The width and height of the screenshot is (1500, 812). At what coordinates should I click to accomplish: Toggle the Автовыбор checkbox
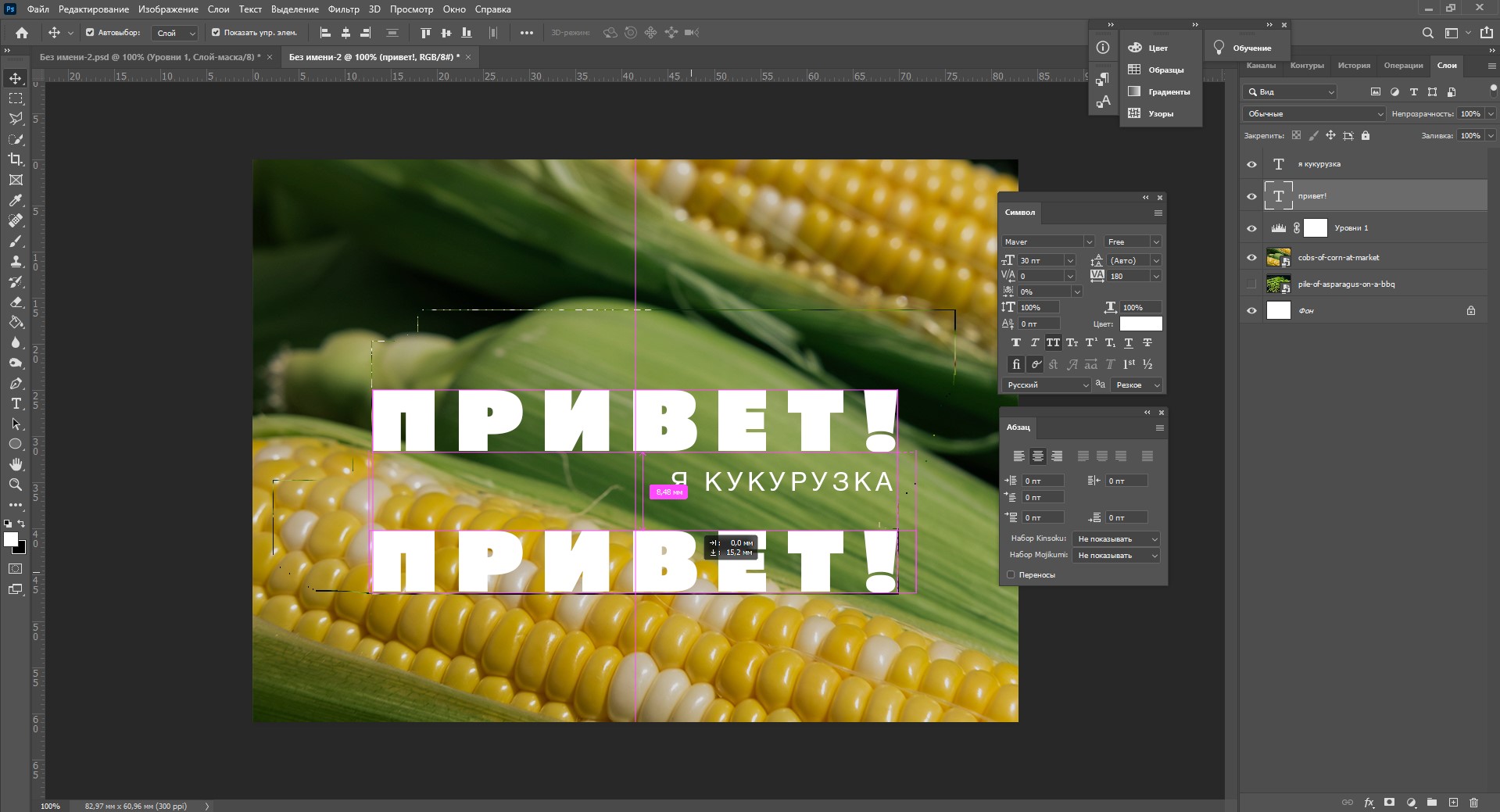(x=90, y=33)
